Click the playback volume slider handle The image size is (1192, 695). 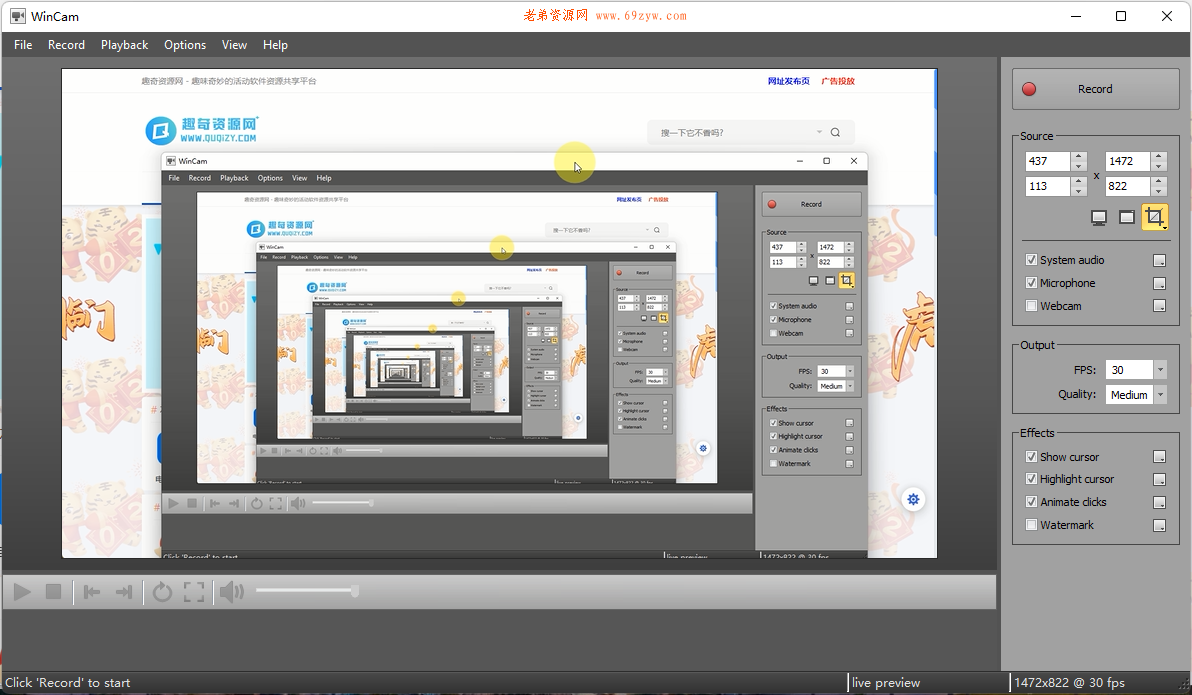click(x=354, y=591)
